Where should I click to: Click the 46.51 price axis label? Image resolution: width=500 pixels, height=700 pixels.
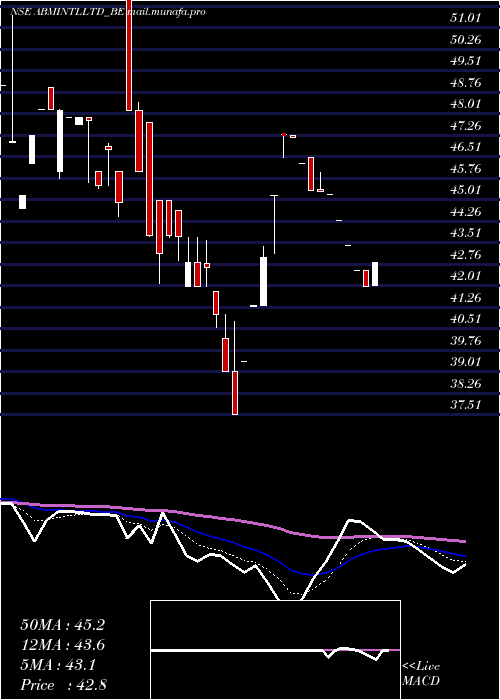(466, 147)
